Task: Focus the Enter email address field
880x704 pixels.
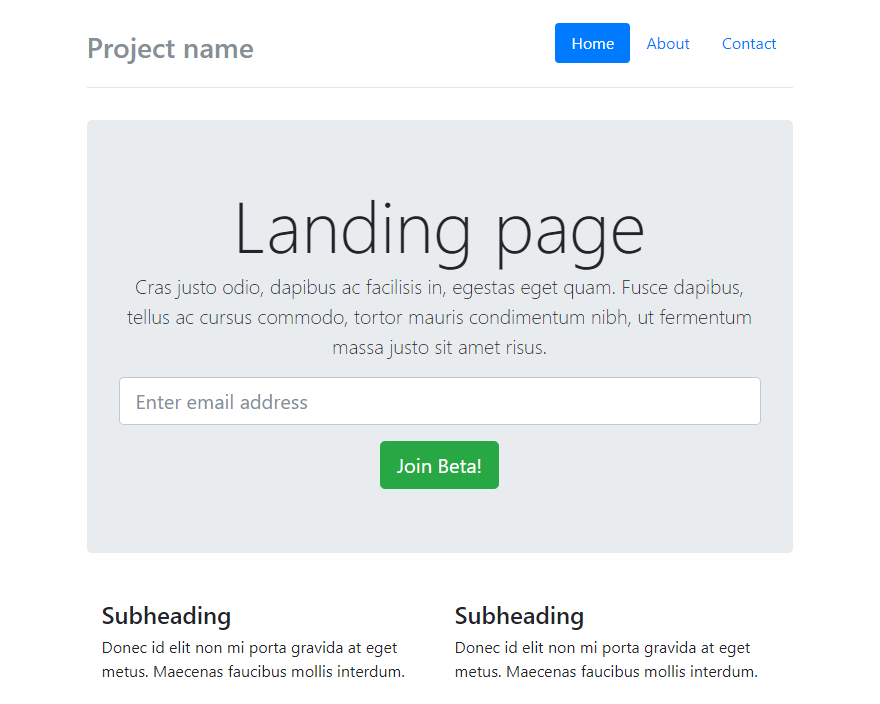Action: [439, 401]
